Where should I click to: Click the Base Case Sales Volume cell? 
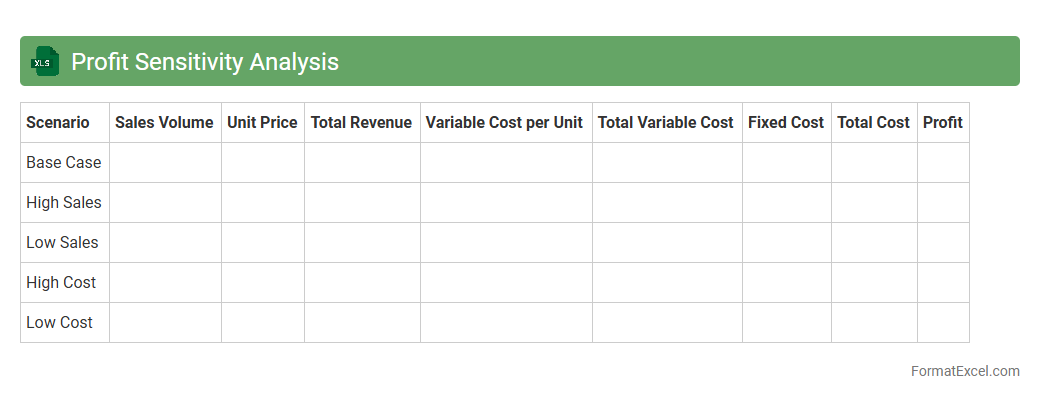point(165,162)
